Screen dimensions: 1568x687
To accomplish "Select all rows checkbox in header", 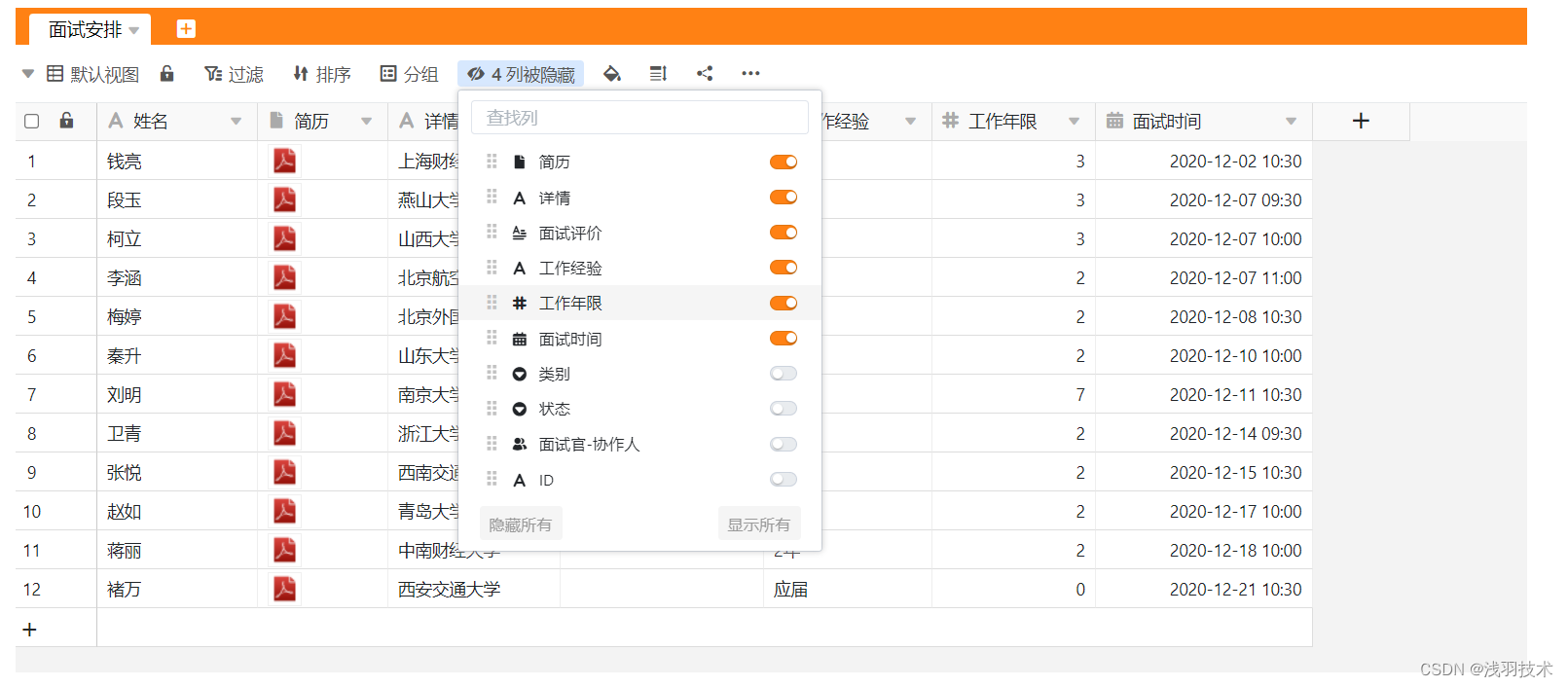I will (31, 121).
